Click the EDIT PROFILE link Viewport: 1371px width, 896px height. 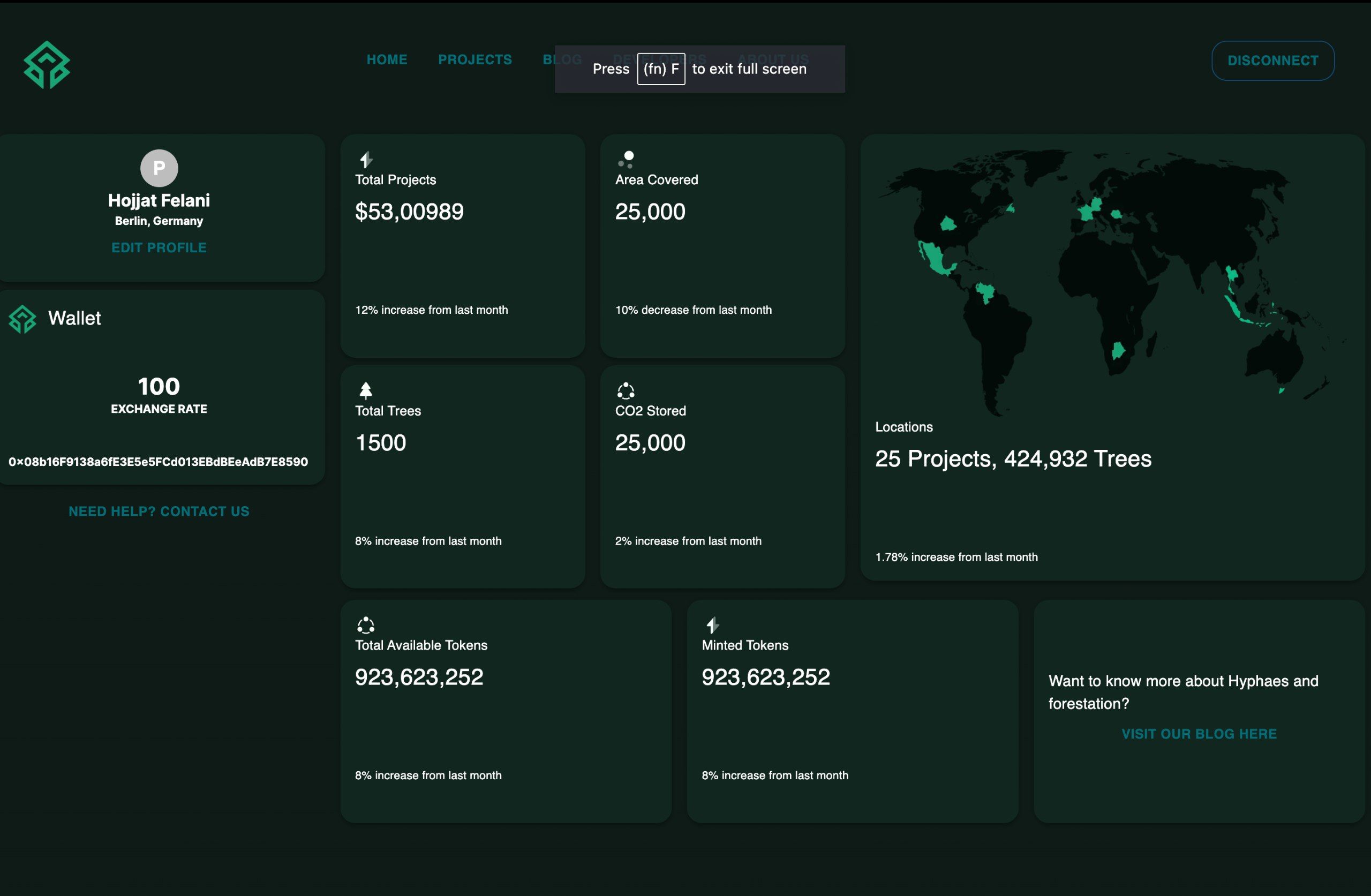pos(159,248)
